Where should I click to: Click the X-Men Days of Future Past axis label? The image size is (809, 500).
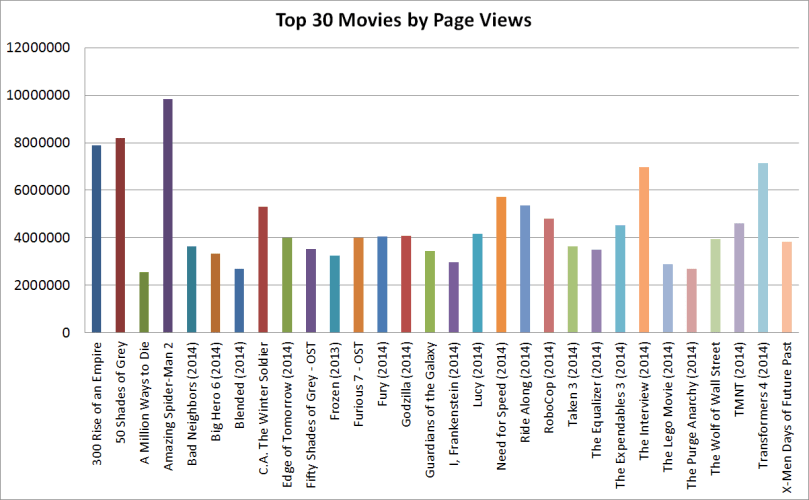[787, 417]
